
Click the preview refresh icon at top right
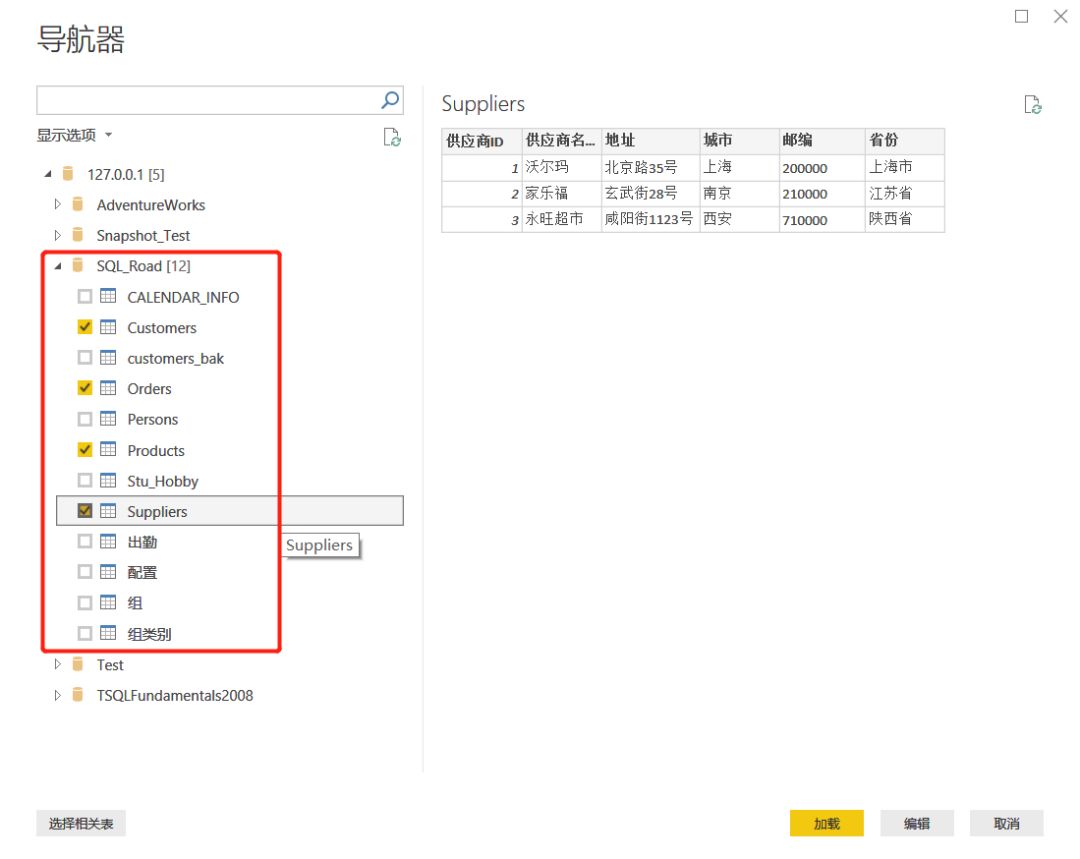click(x=1033, y=105)
